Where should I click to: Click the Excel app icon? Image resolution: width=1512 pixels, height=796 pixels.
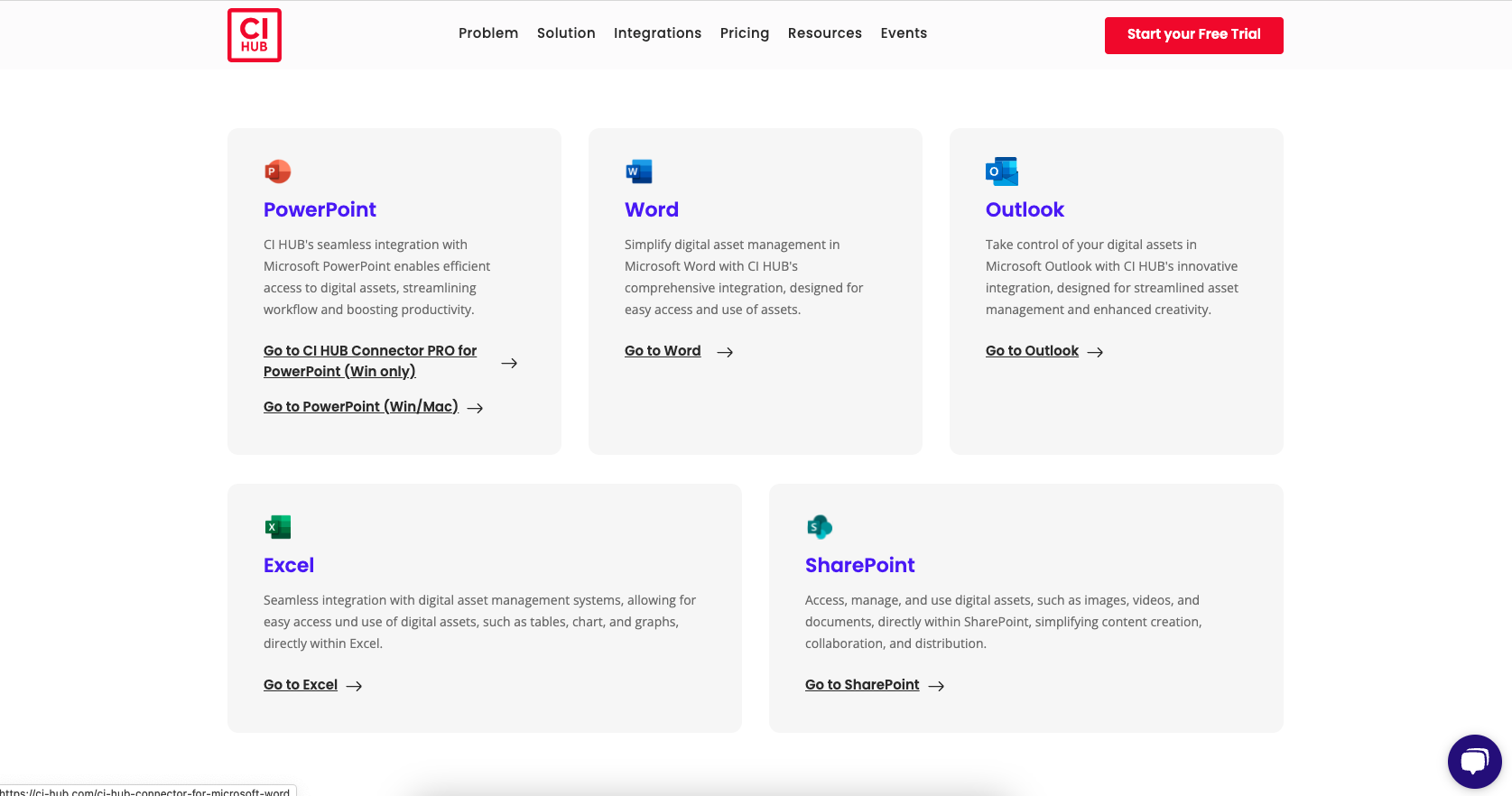pos(277,527)
